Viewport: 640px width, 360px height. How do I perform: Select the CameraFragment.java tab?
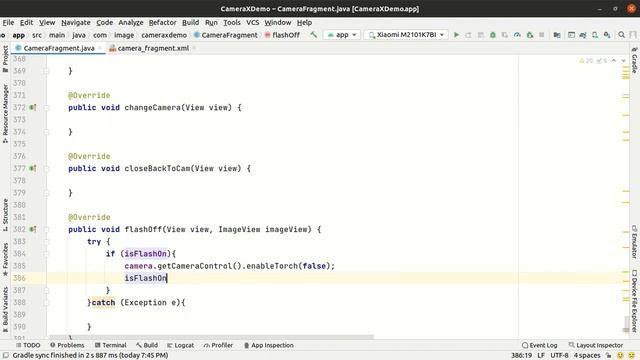59,48
